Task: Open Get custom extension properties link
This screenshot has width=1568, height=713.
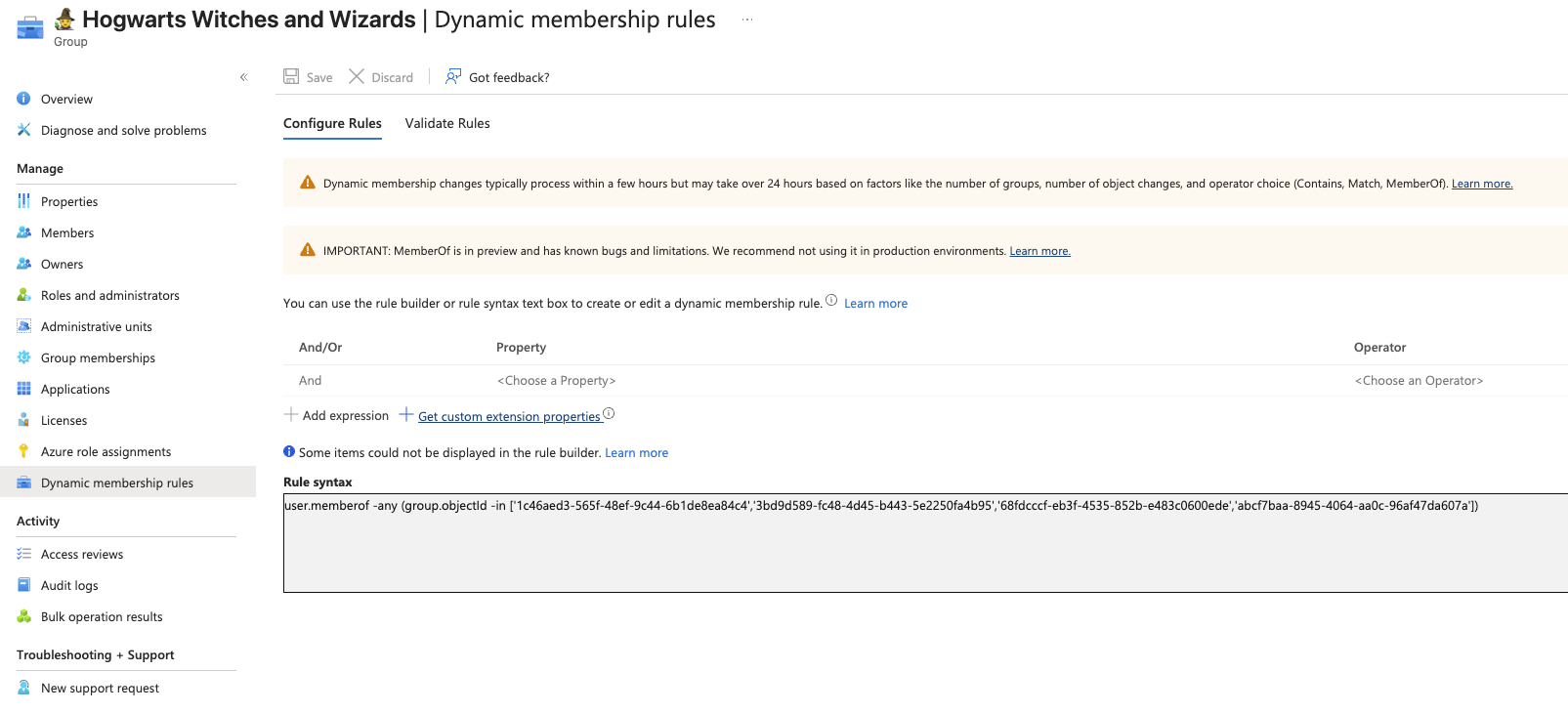Action: coord(509,416)
